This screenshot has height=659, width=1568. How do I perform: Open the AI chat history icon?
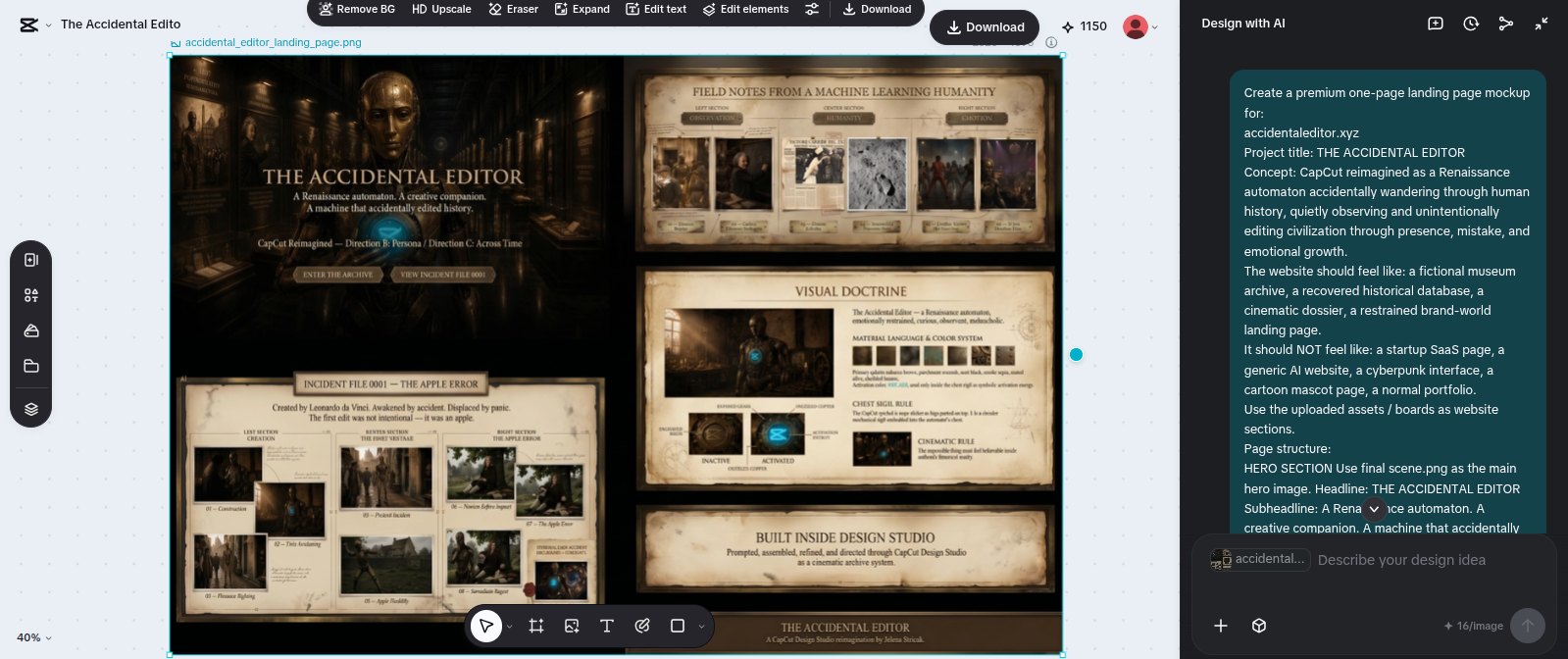(1471, 24)
